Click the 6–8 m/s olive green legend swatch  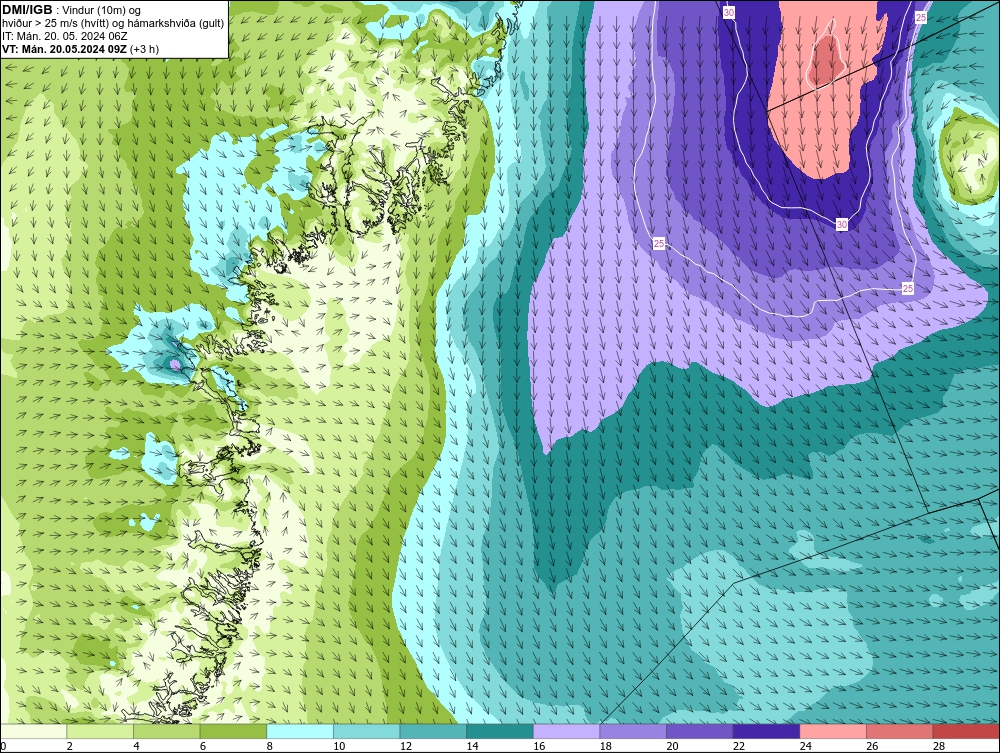(x=233, y=731)
